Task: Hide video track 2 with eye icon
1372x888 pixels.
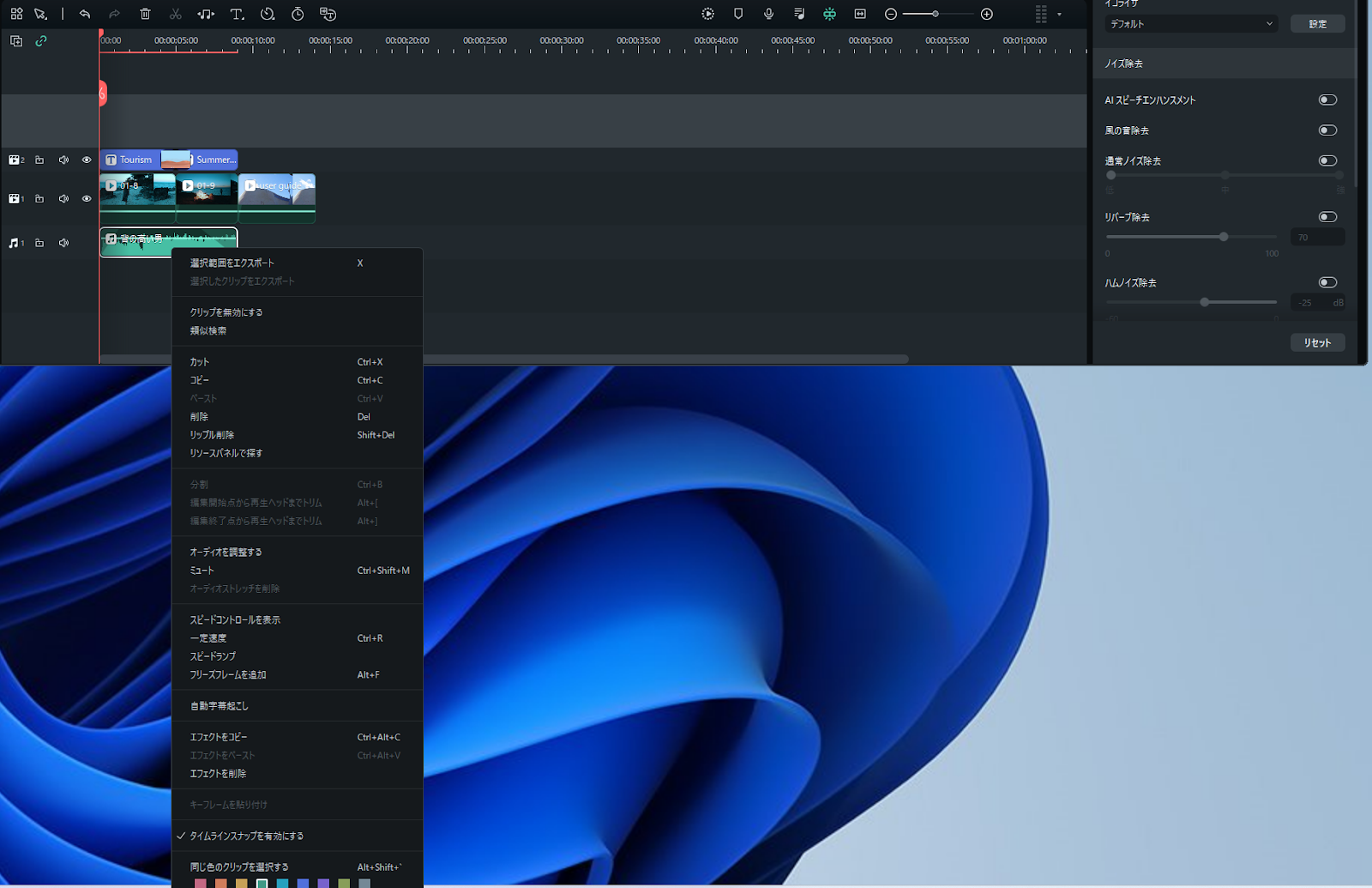Action: pyautogui.click(x=87, y=160)
